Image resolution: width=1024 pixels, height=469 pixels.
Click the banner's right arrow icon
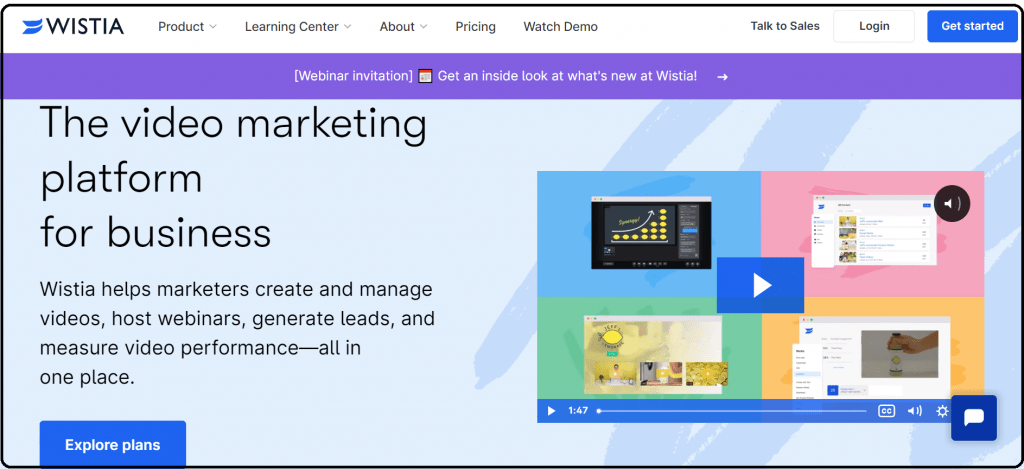(x=722, y=76)
